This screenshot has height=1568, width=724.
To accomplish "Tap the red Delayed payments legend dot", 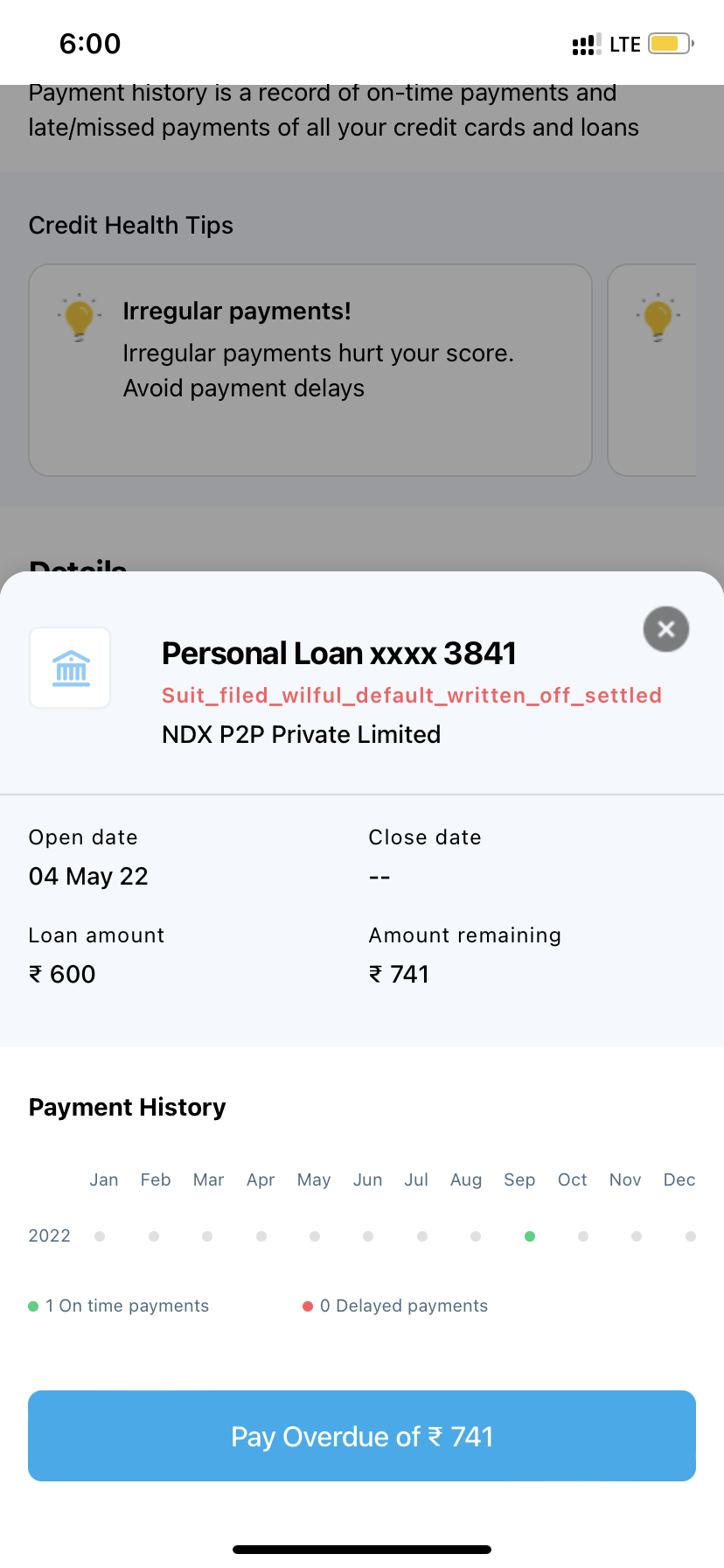I will 308,1306.
